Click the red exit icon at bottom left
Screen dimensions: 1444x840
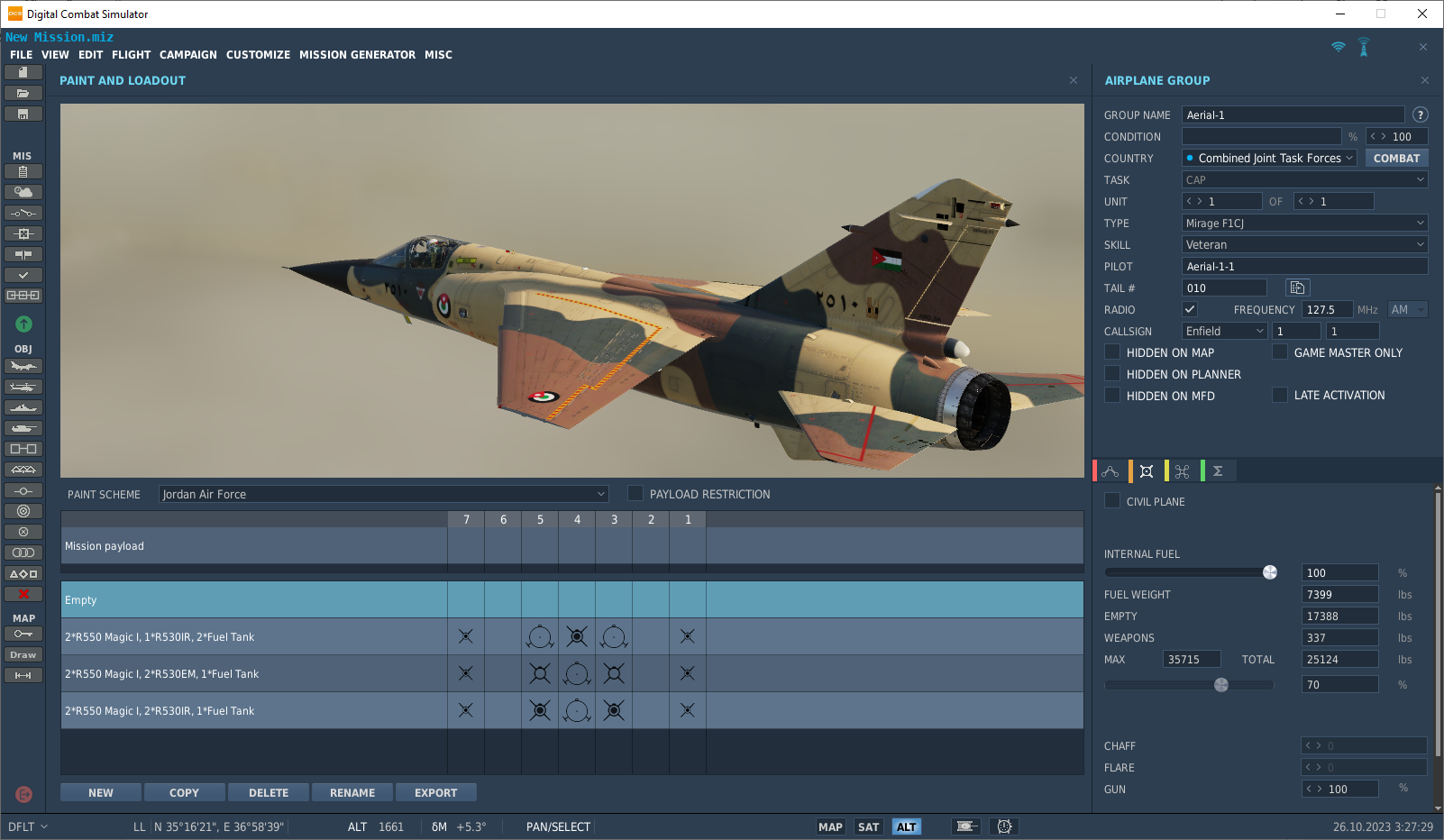coord(24,794)
